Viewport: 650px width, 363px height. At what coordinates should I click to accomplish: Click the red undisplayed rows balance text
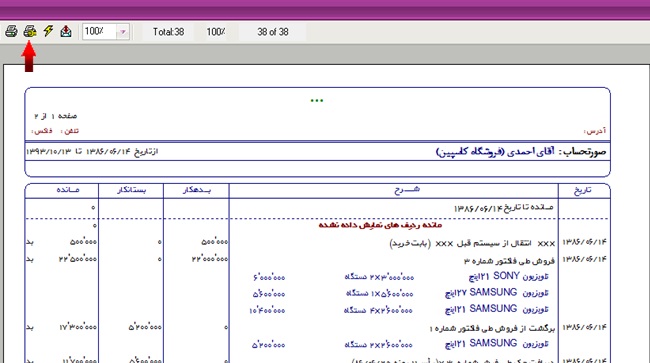(380, 225)
